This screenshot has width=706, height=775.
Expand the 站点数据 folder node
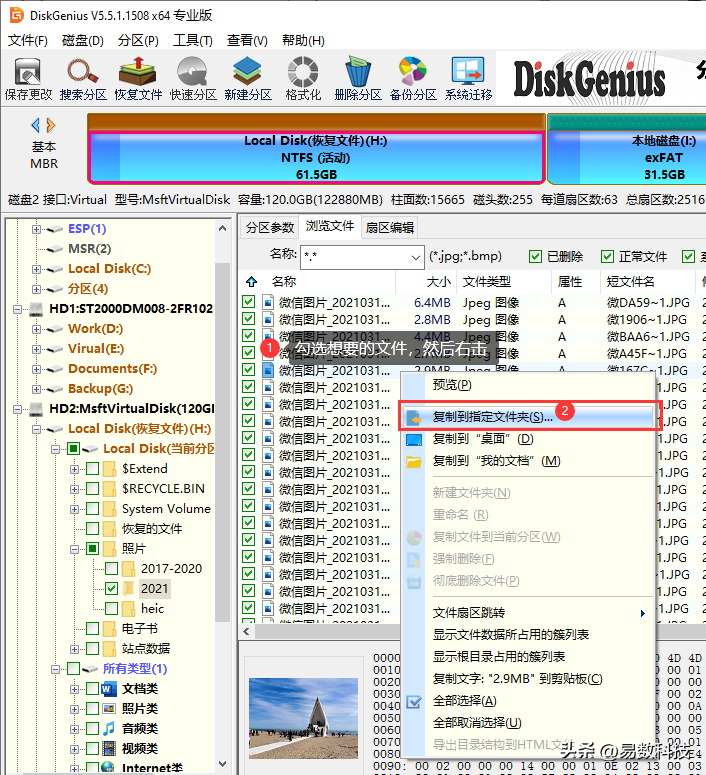tap(74, 648)
